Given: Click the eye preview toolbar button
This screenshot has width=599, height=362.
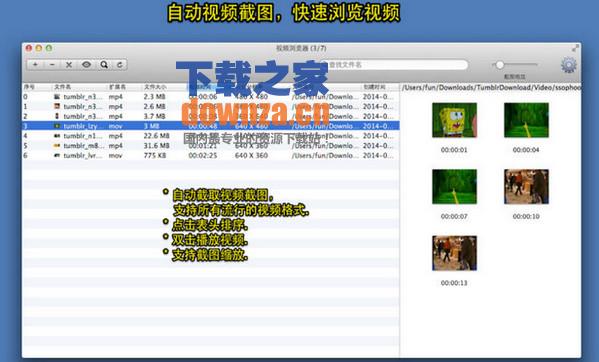Looking at the screenshot, I should tap(86, 65).
